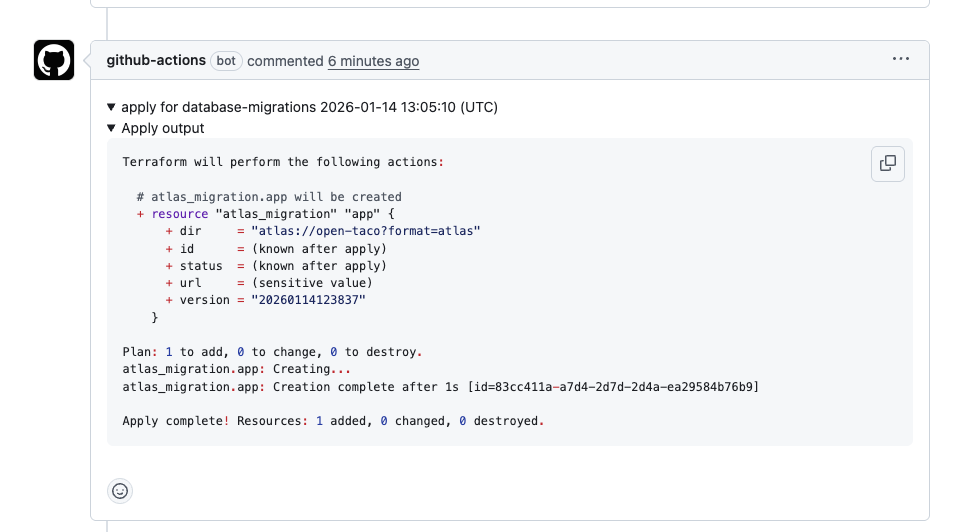Open the '6 minutes ago' timestamp link
The image size is (966, 532).
373,61
